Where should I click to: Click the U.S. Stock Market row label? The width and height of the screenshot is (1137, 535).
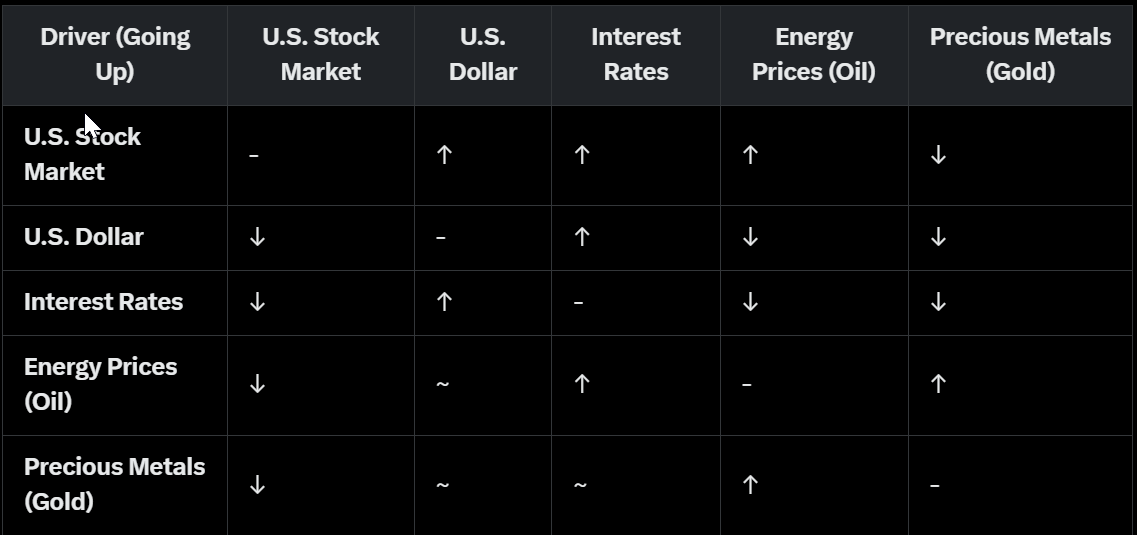pos(82,154)
